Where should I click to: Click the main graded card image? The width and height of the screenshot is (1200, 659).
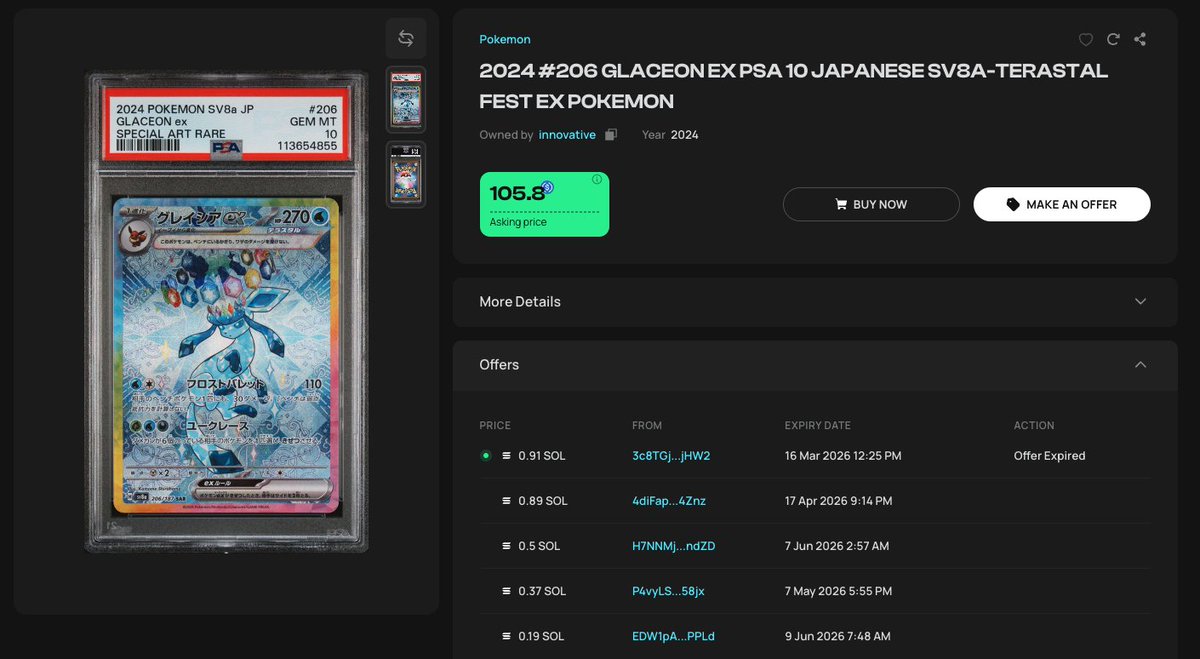tap(226, 311)
